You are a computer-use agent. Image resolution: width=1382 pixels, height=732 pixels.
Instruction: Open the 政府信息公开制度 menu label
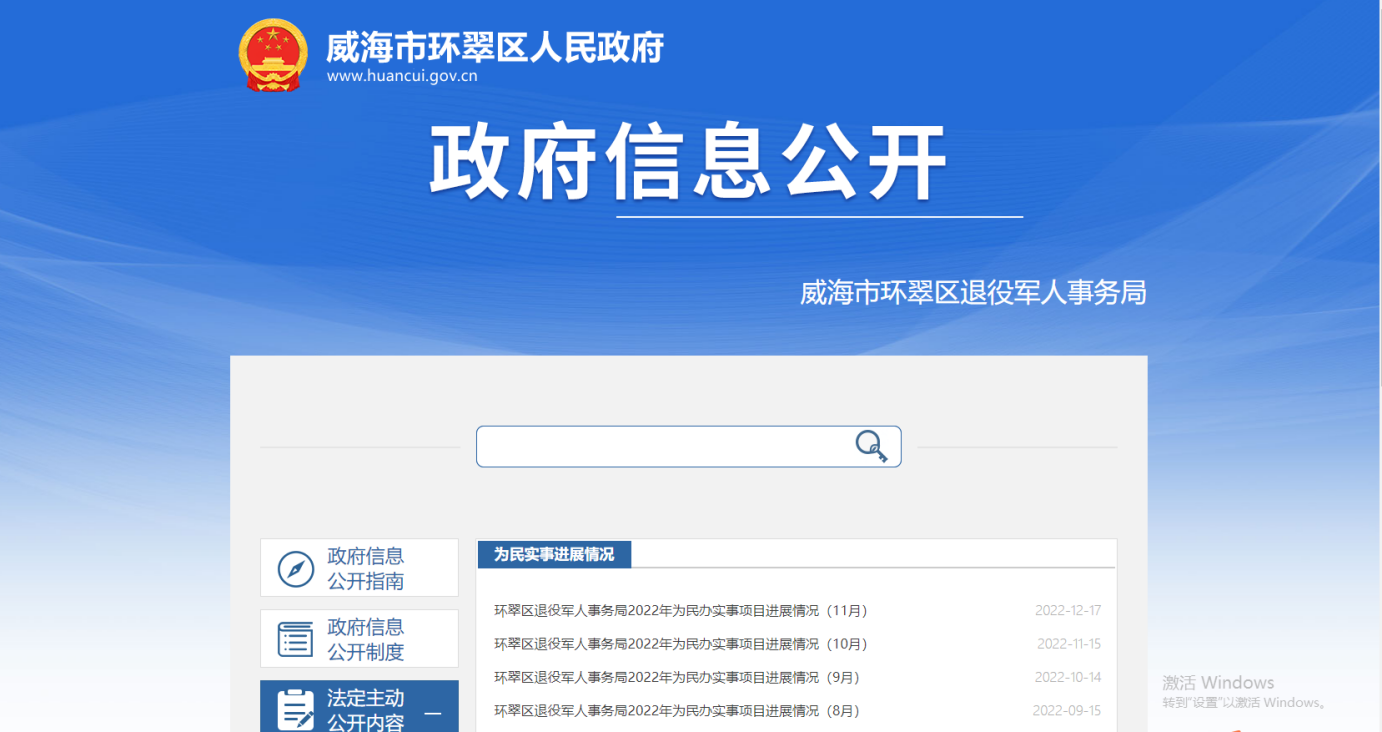click(366, 639)
